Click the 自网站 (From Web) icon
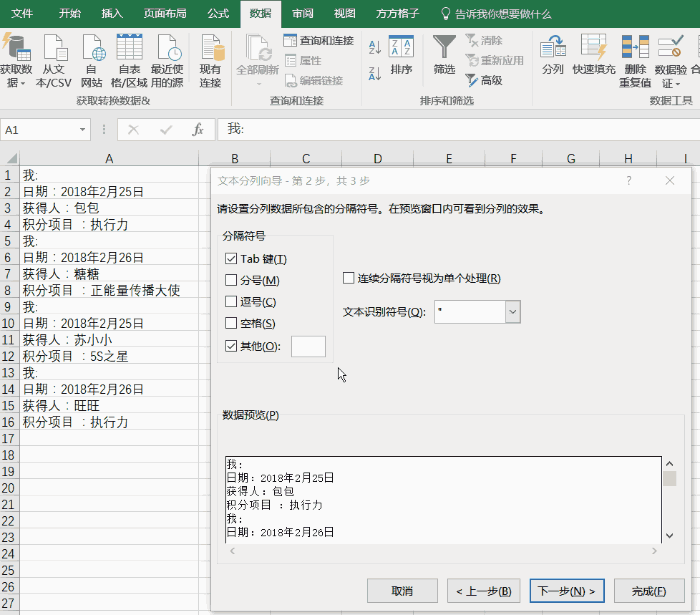The width and height of the screenshot is (700, 615). click(x=92, y=60)
